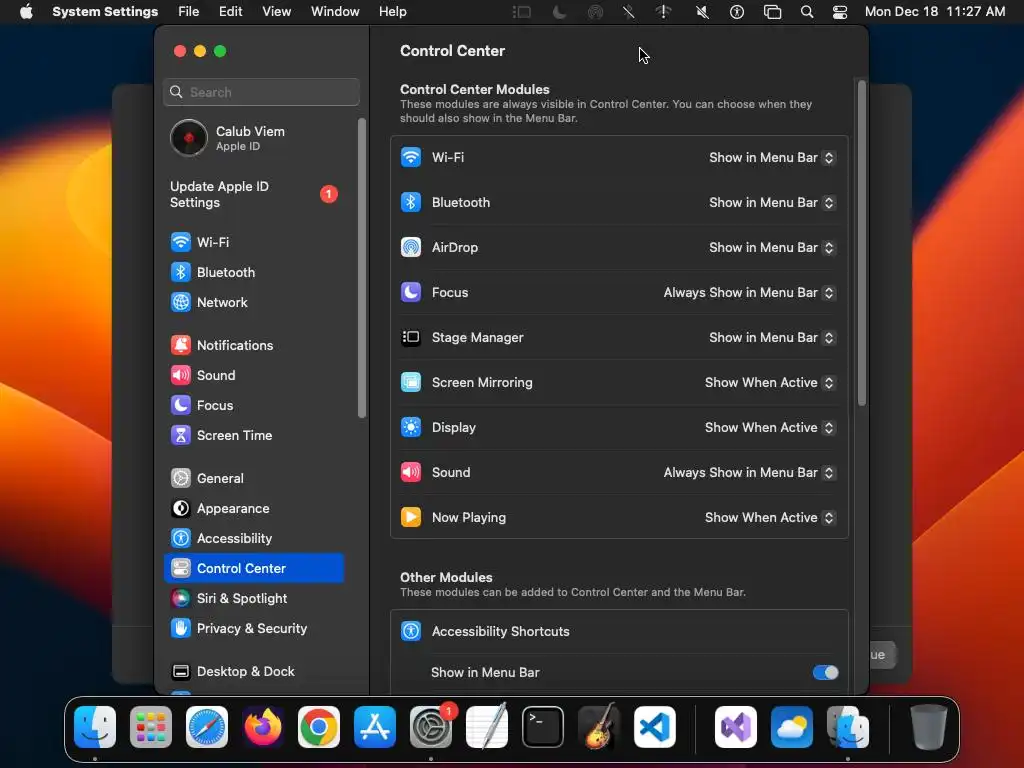
Task: Click the settings pane vertical scrollbar
Action: pyautogui.click(x=861, y=243)
